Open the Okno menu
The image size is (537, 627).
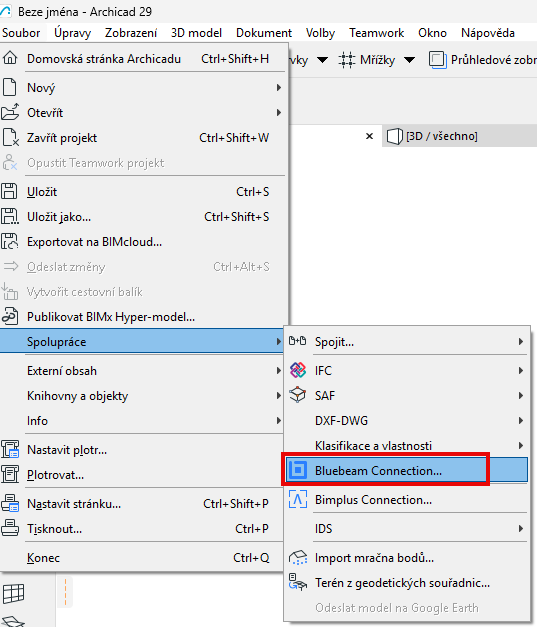[x=432, y=33]
